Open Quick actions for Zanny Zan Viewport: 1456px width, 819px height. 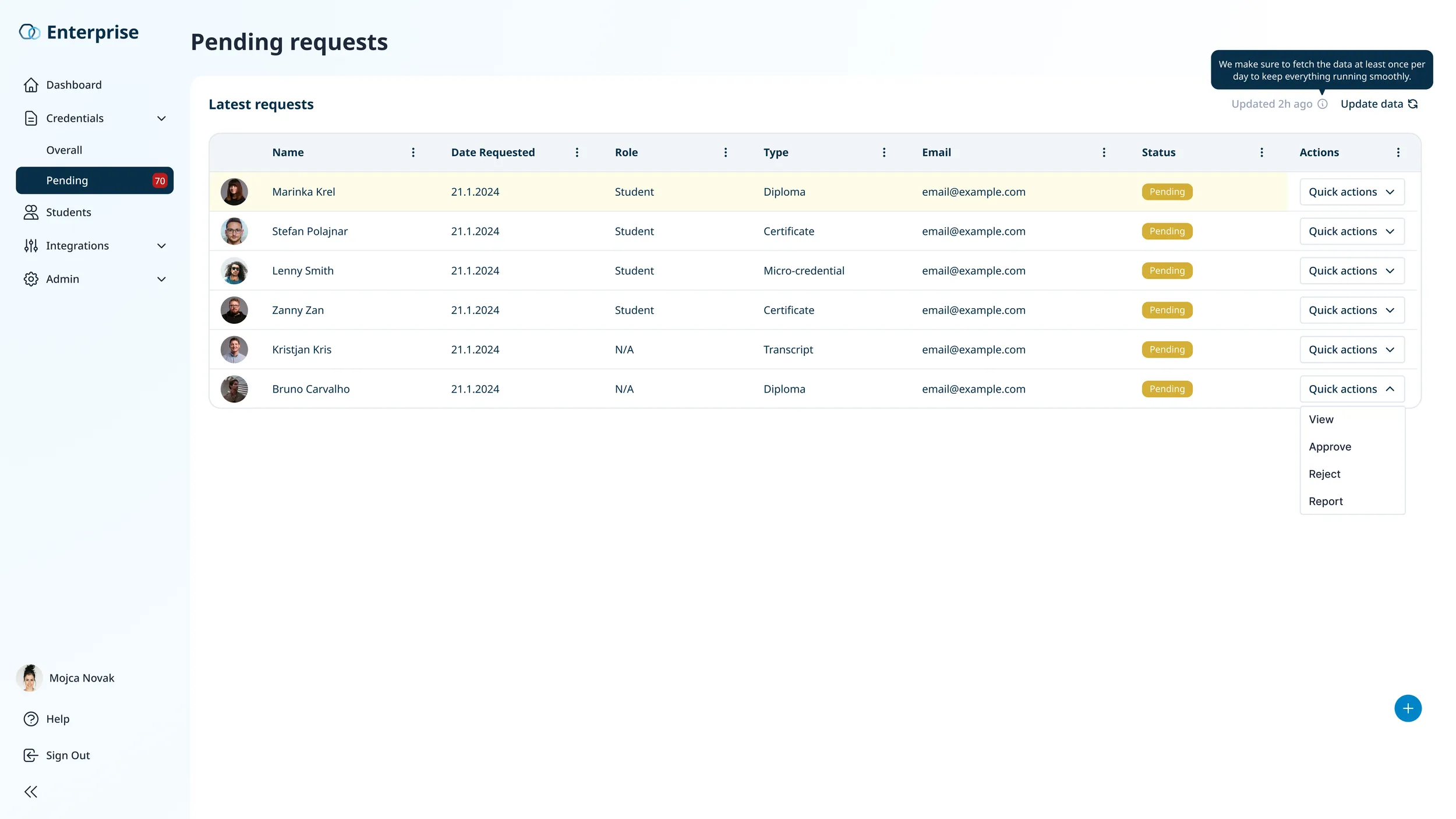(1352, 310)
